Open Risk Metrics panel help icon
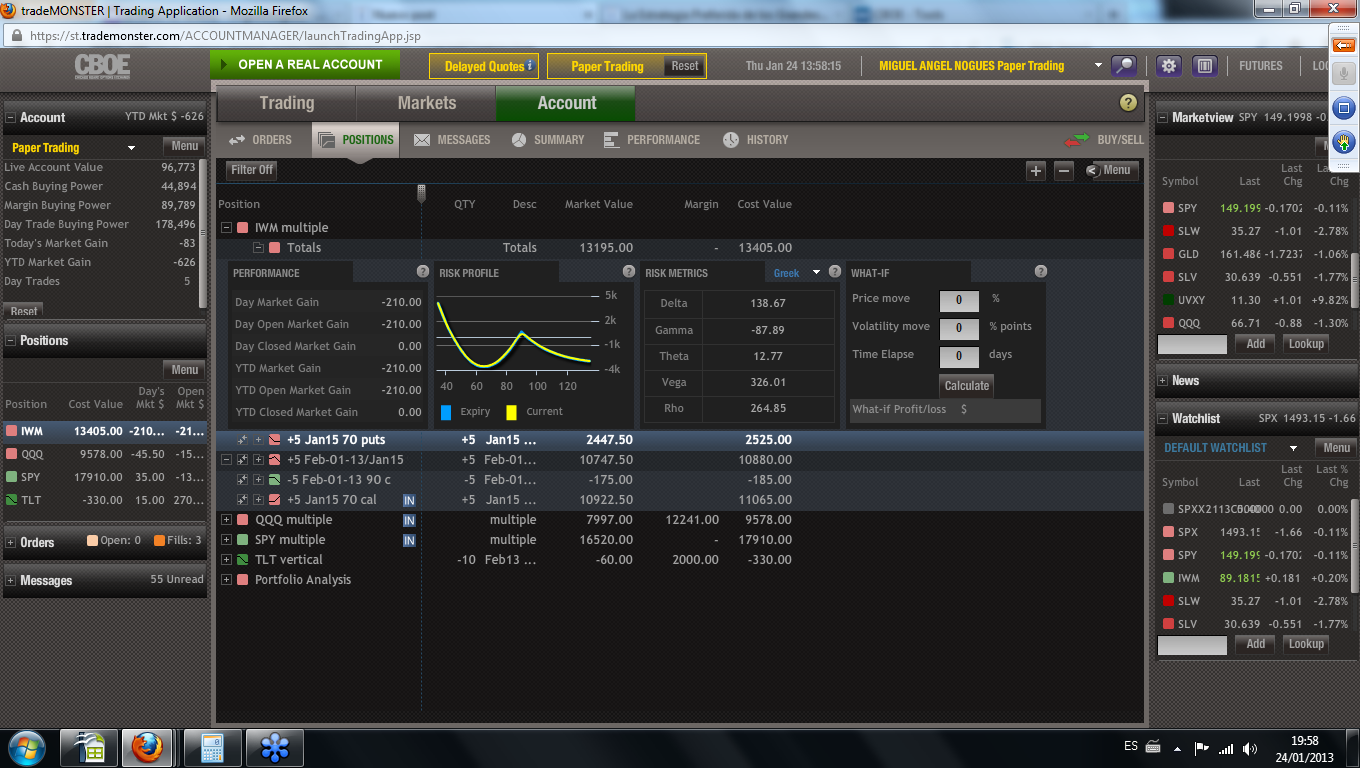Screen dimensions: 1360x768 coord(835,272)
